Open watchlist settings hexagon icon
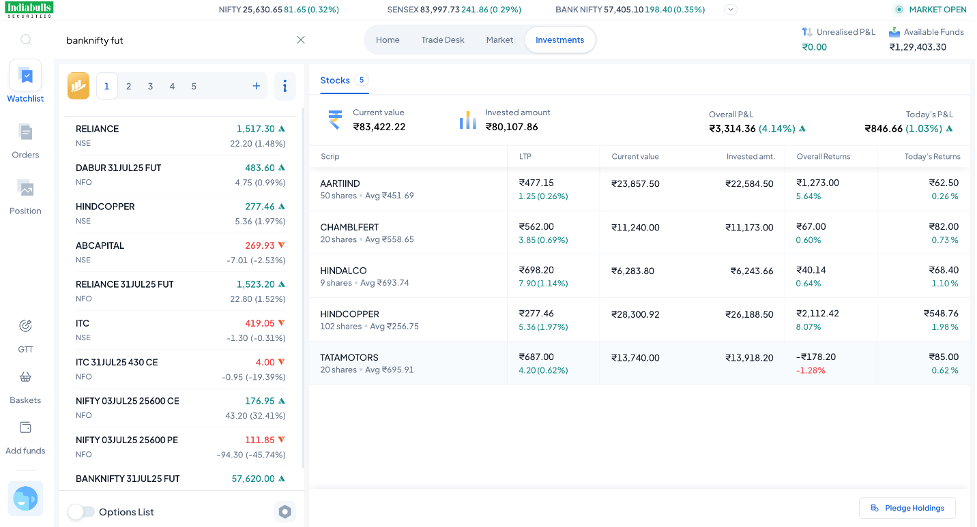977x527 pixels. coord(285,512)
